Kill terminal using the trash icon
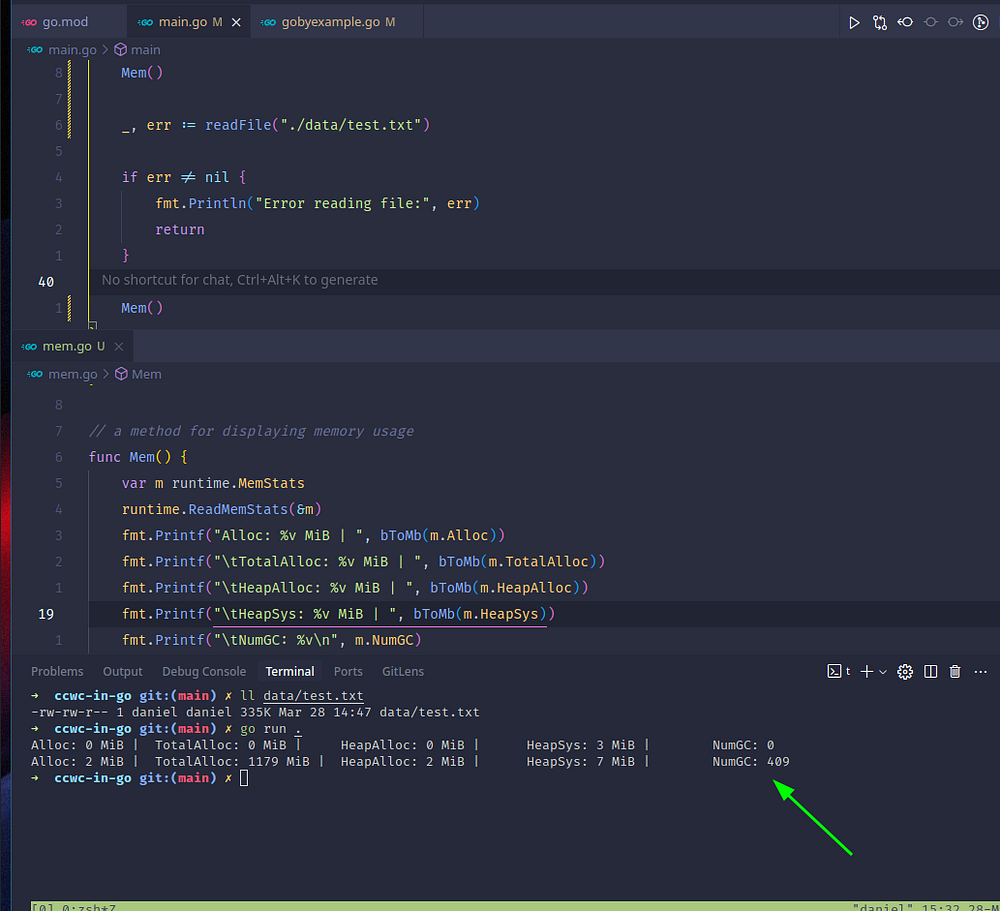The width and height of the screenshot is (1000, 911). coord(955,671)
